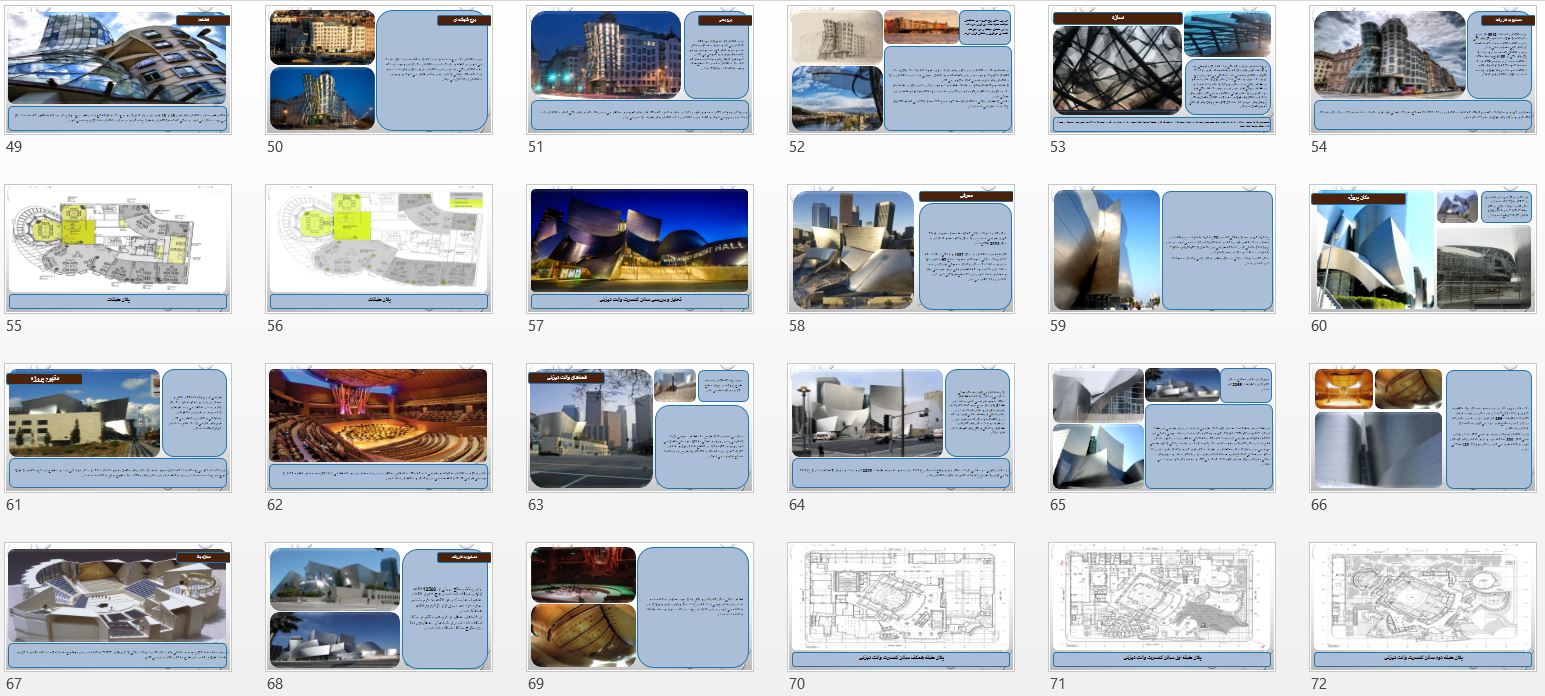Screen dimensions: 1545x696
Task: Select slide 62 showing concert auditorium interior
Action: click(379, 428)
